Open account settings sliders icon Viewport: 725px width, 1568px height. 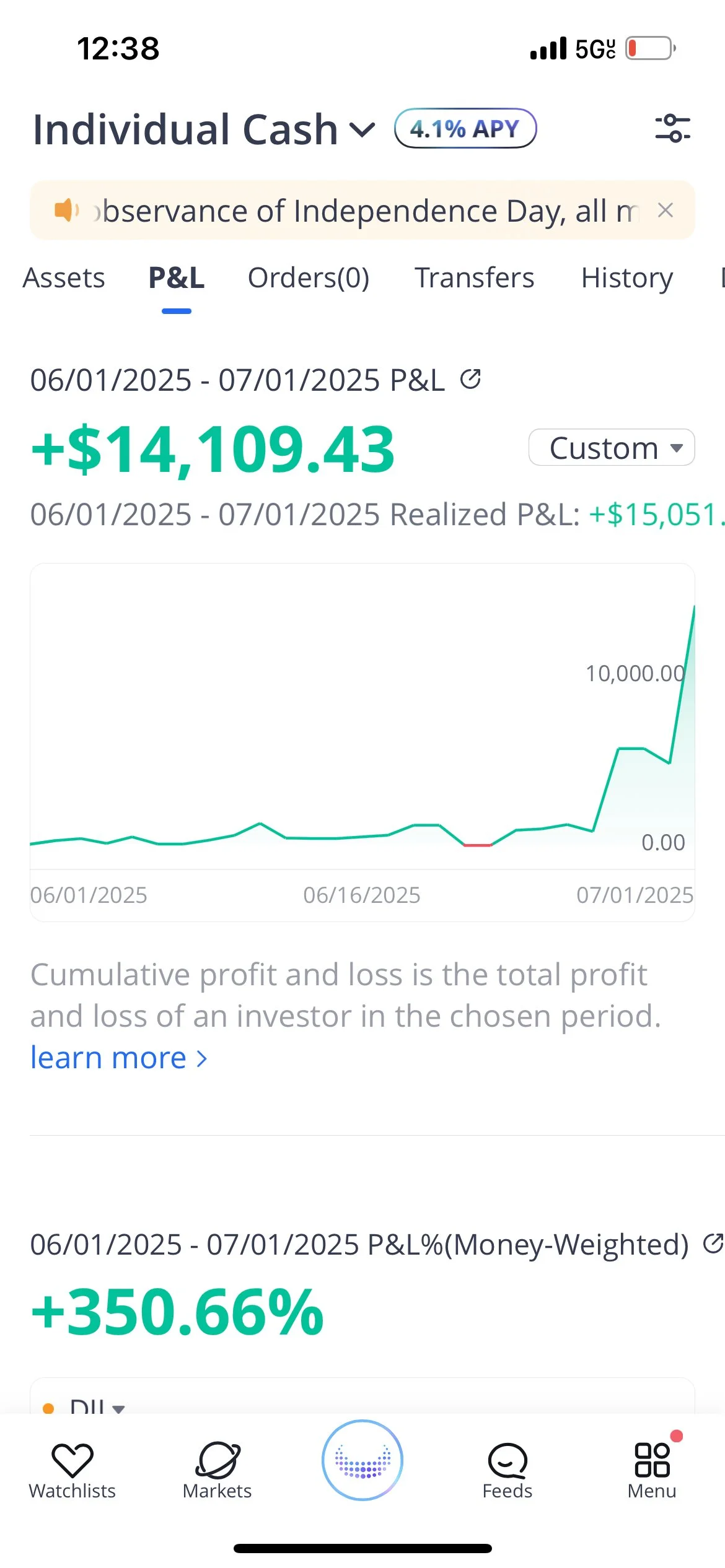tap(672, 128)
